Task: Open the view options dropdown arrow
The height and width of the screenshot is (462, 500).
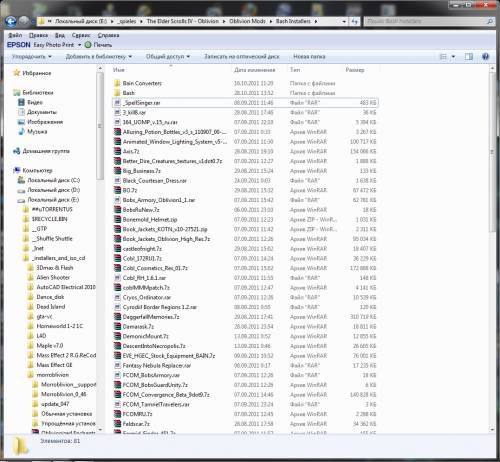Action: point(453,56)
